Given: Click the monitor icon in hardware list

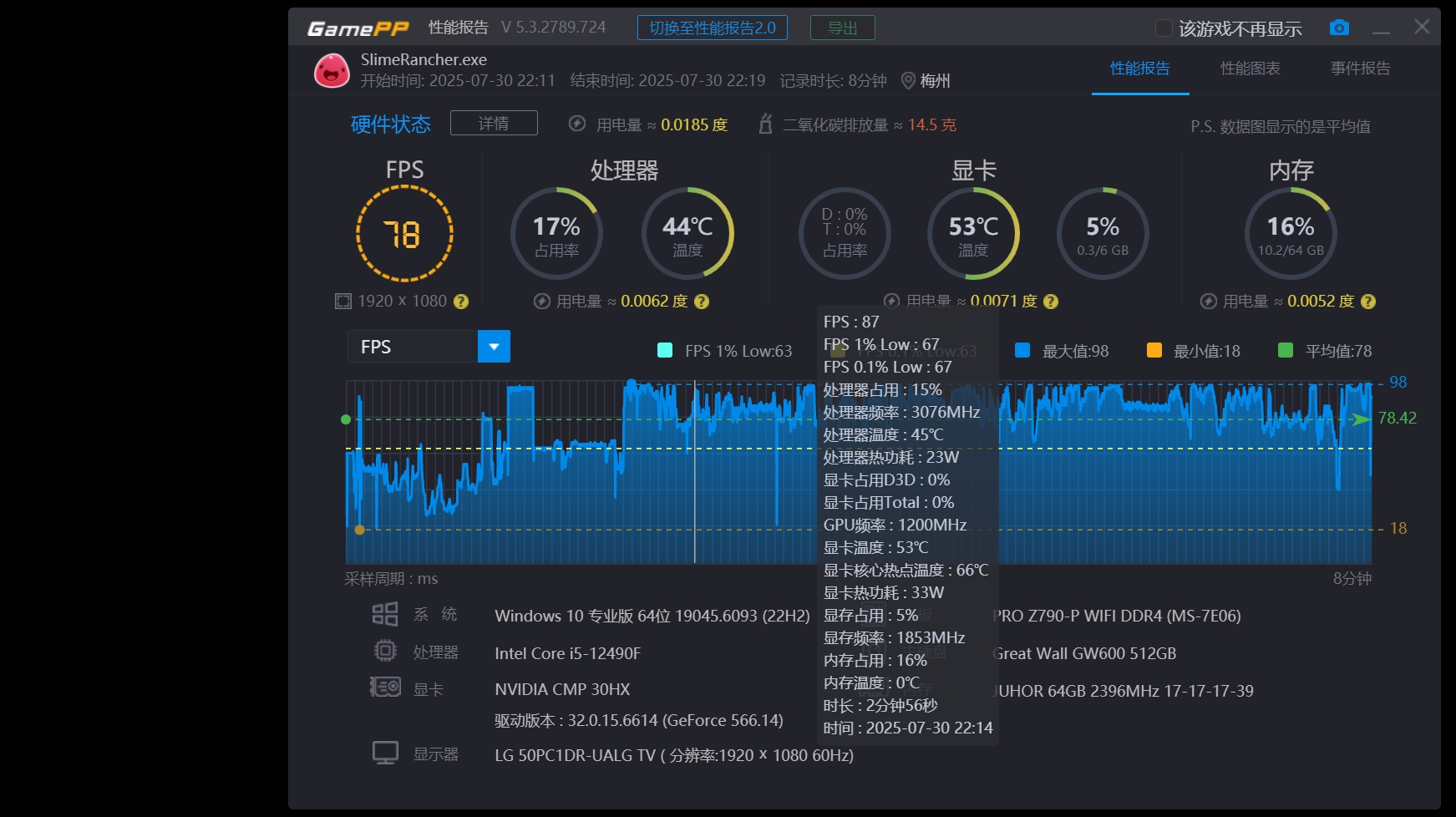Looking at the screenshot, I should [385, 753].
